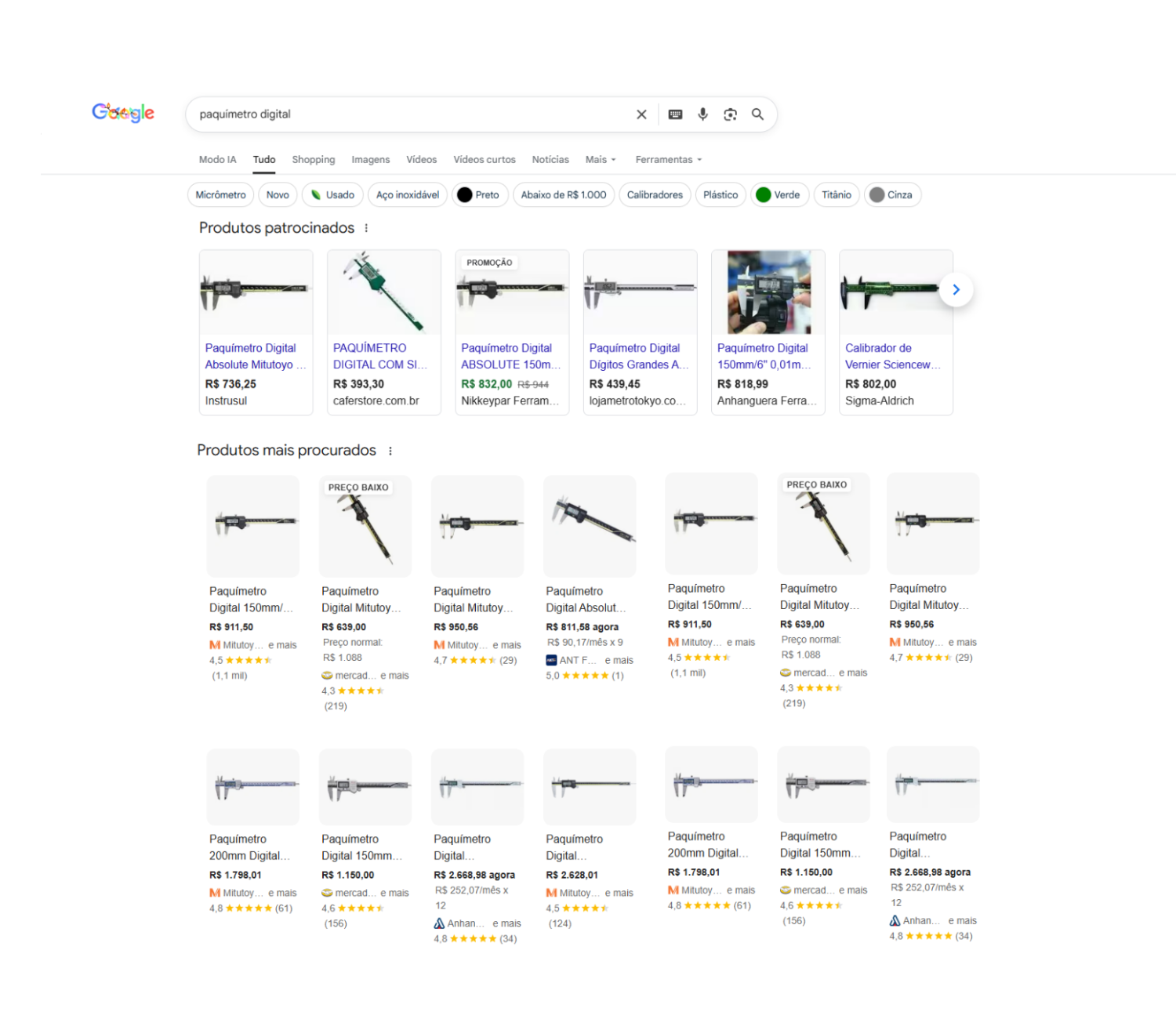Click the first Paquímetro product thumbnail image

coord(256,292)
